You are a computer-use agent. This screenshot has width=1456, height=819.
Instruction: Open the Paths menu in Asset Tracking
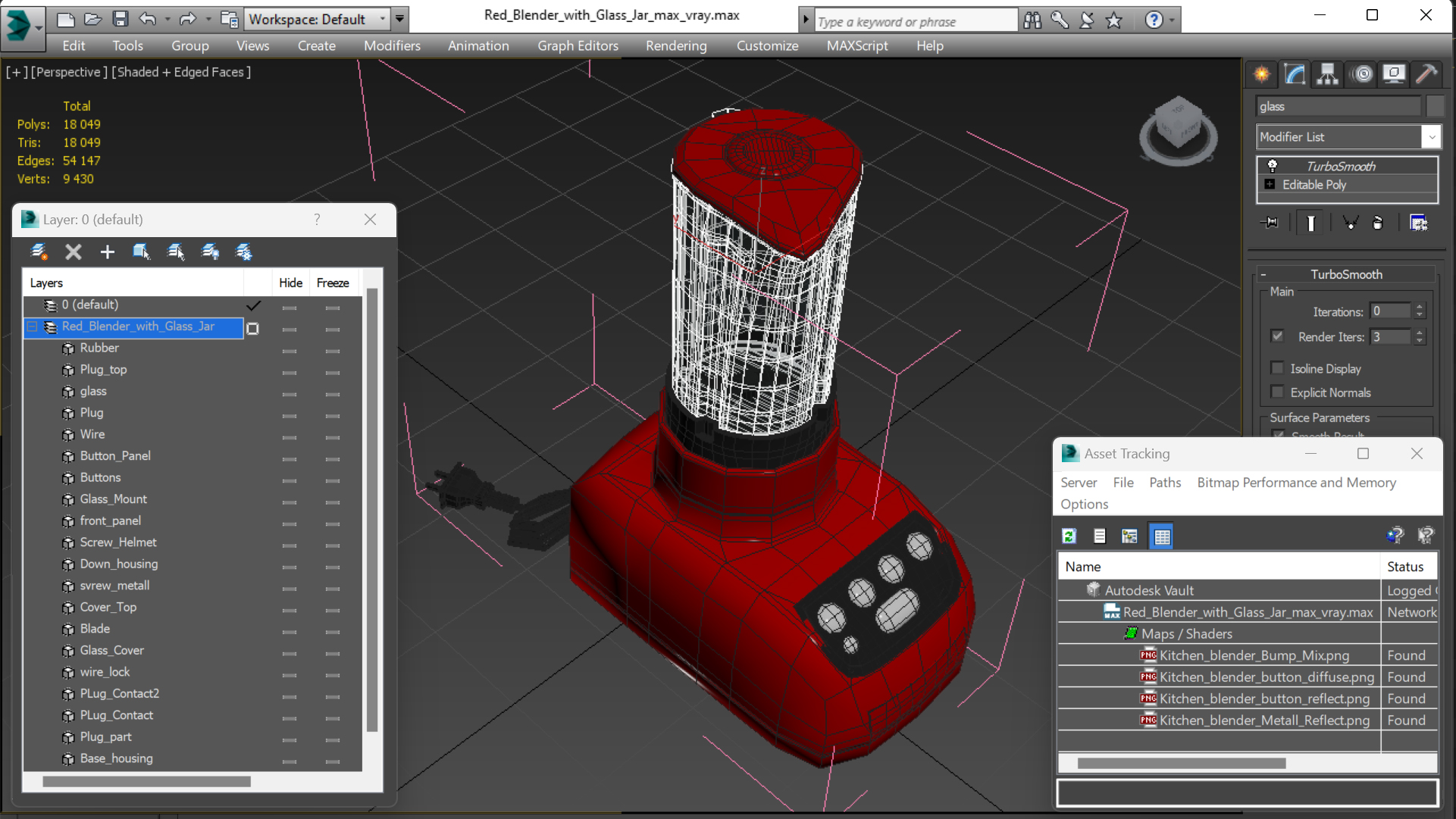pos(1164,483)
